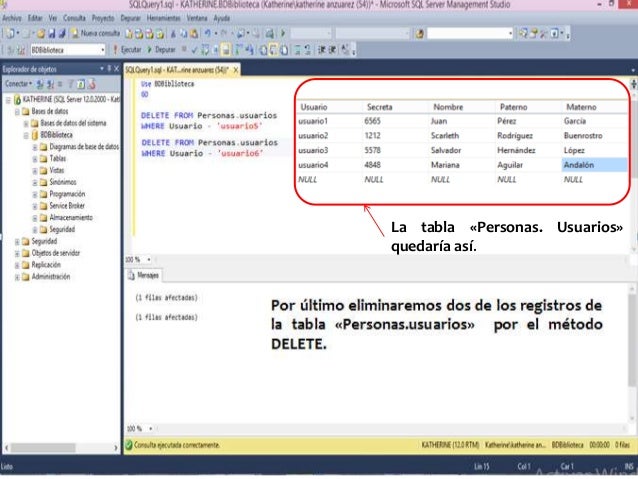Viewport: 638px width, 479px height.
Task: Click the '0 filas' status bar entry
Action: click(622, 445)
